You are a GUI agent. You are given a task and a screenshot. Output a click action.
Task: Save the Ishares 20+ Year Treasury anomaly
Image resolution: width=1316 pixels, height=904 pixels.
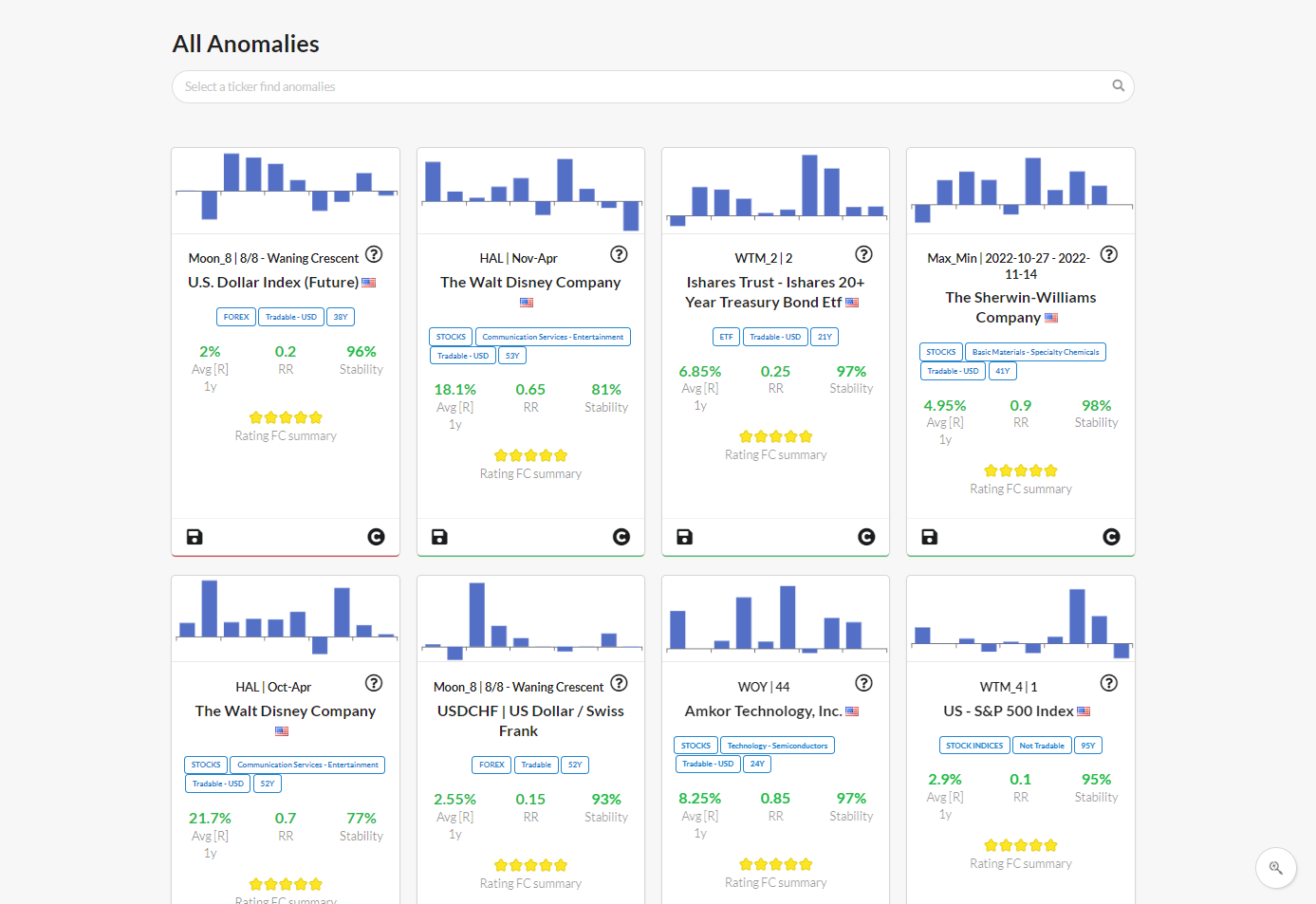(x=684, y=536)
